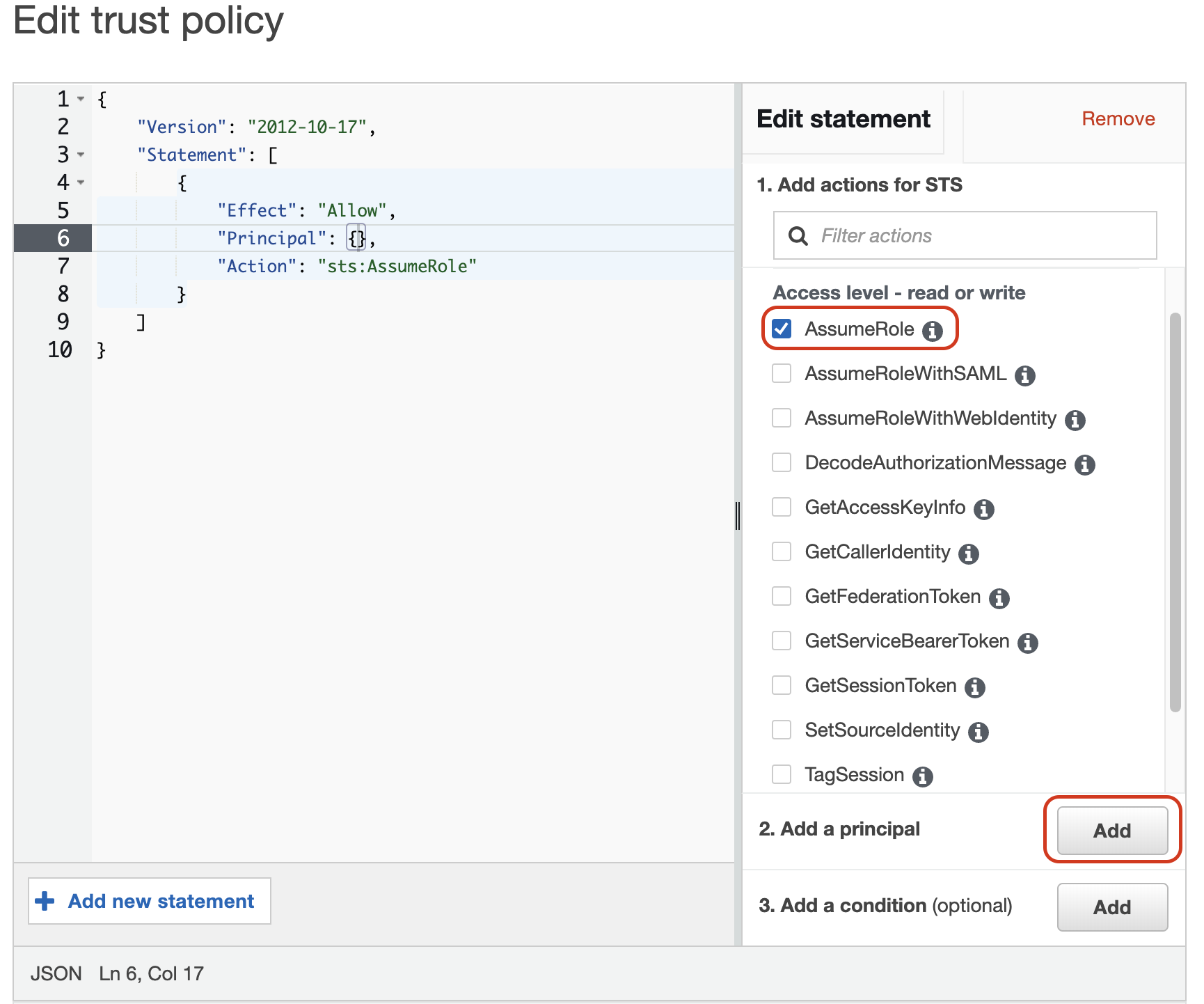Focus the Filter actions search field
This screenshot has height=1004, width=1204.
[x=974, y=235]
